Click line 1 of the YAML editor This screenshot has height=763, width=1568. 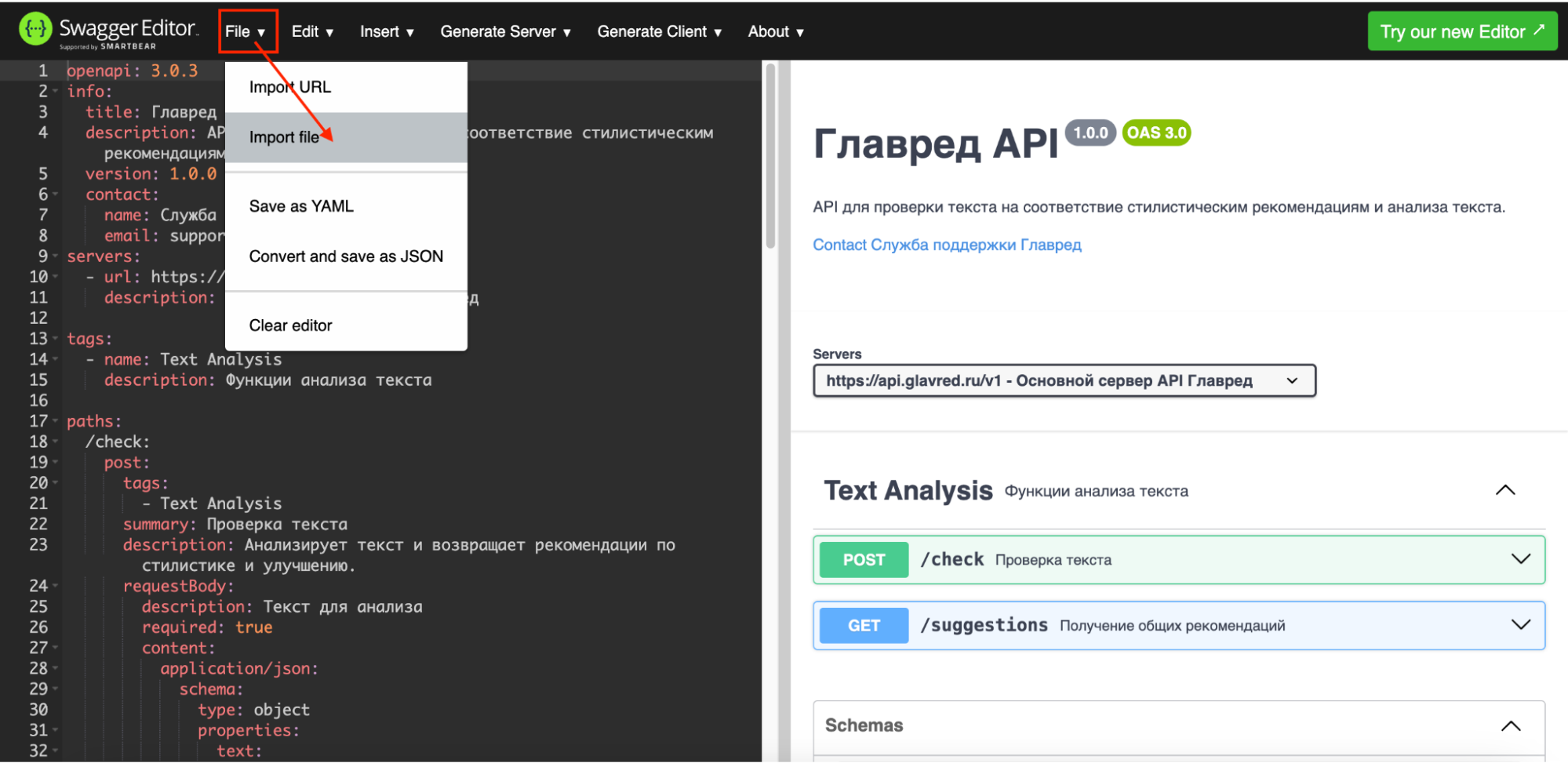click(133, 70)
